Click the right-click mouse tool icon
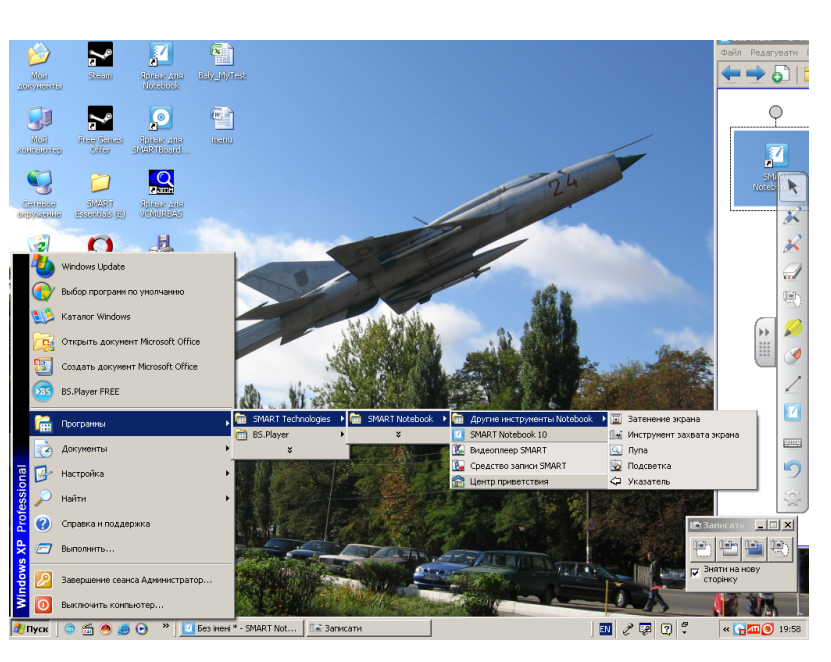This screenshot has width=831, height=662. point(792,356)
